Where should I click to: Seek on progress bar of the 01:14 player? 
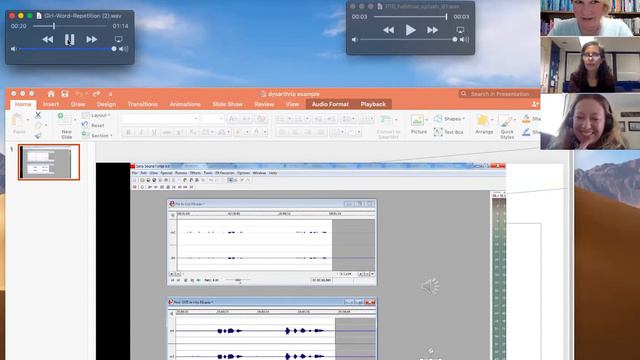[70, 26]
